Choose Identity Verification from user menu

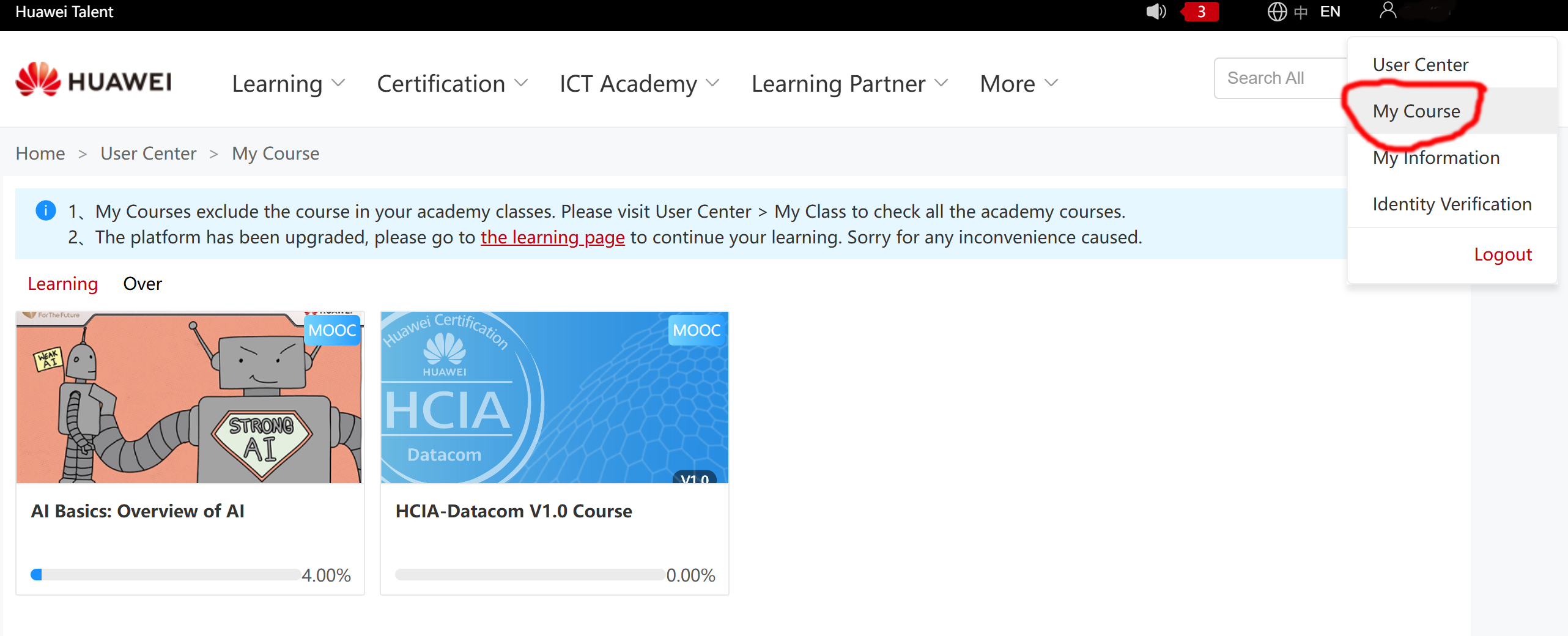pyautogui.click(x=1452, y=204)
